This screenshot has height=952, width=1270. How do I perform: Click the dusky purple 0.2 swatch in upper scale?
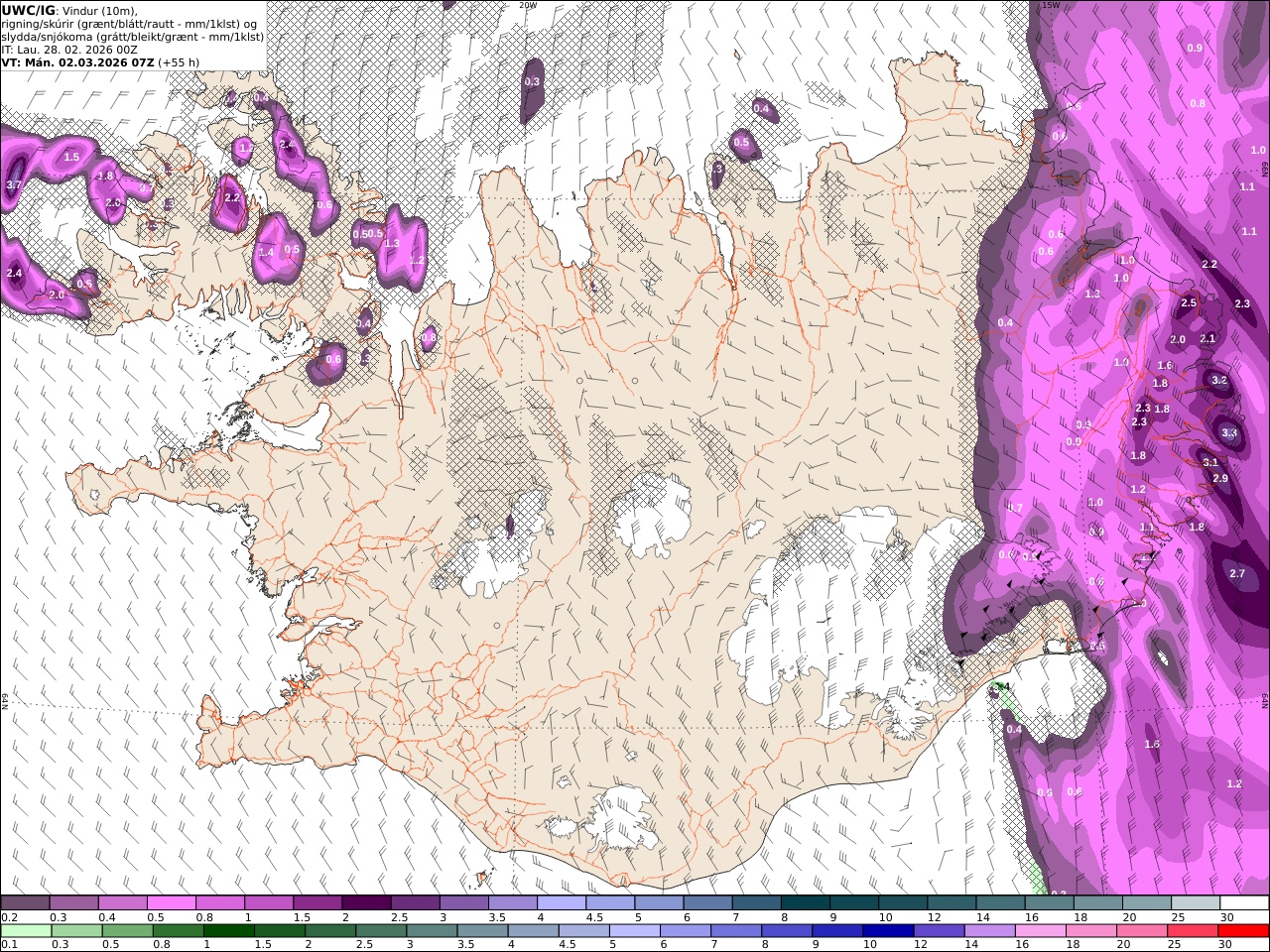pos(26,903)
